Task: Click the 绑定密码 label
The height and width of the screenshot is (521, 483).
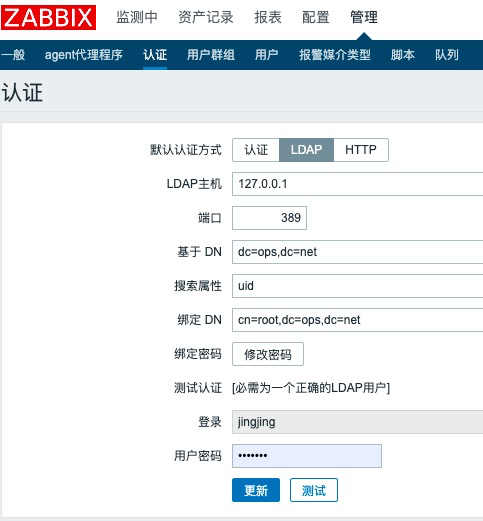Action: tap(198, 354)
